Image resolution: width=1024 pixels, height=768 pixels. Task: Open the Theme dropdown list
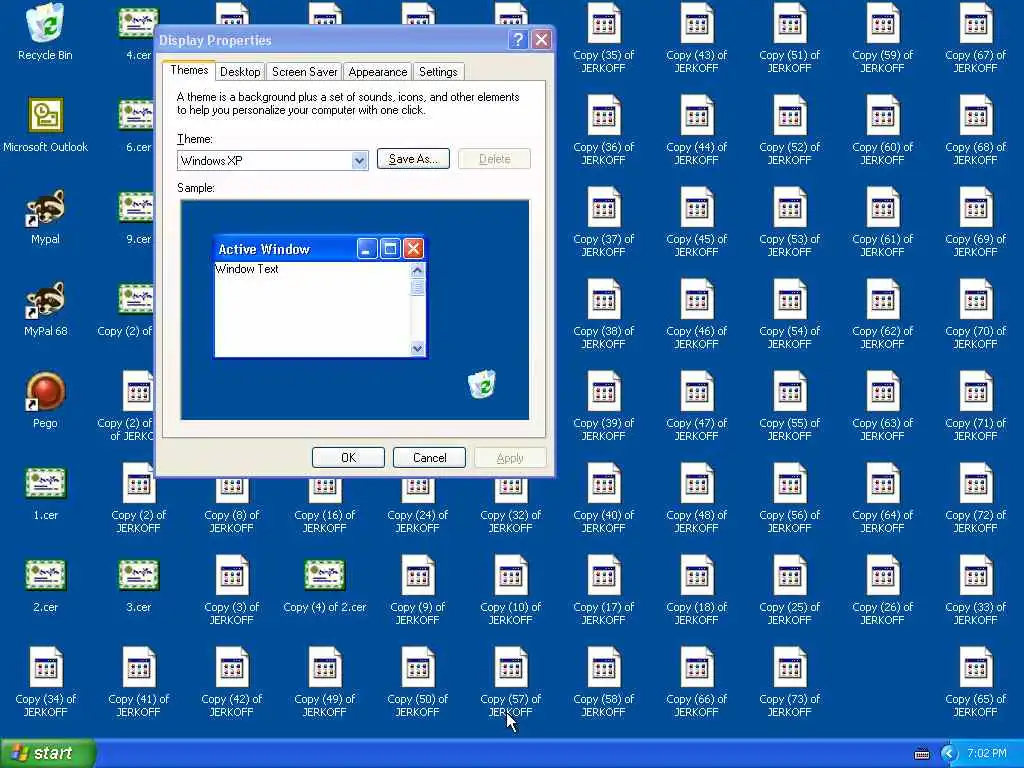(359, 160)
